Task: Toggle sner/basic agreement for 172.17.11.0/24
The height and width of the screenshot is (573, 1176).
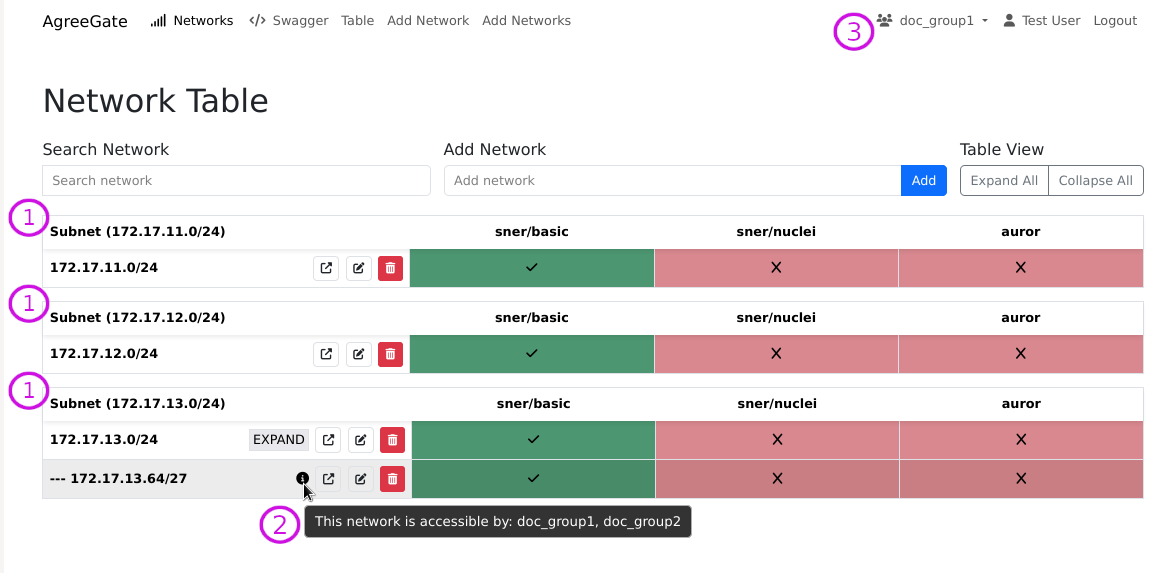Action: pyautogui.click(x=531, y=268)
